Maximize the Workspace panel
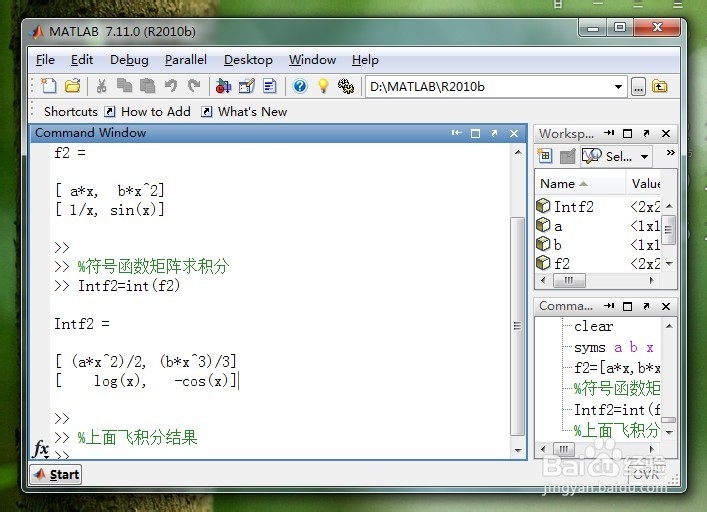This screenshot has height=512, width=707. pos(627,133)
